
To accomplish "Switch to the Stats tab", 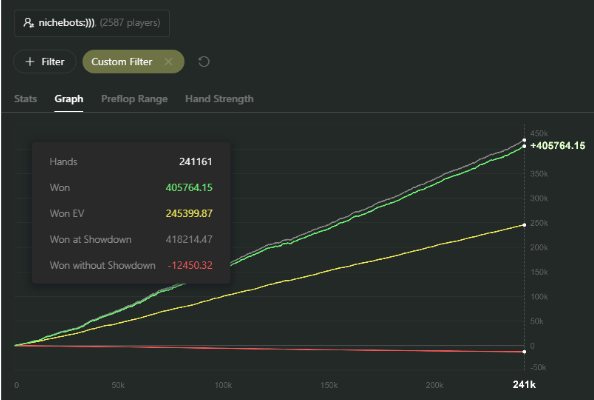I will point(25,99).
